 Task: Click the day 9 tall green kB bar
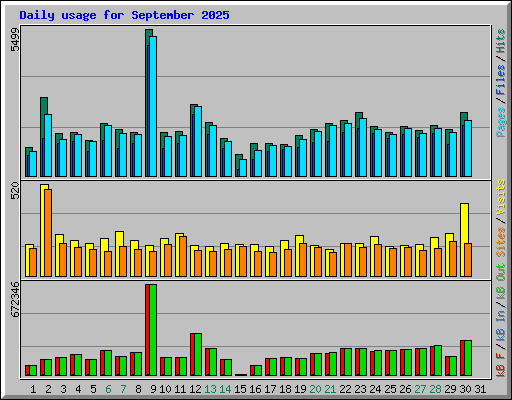pos(153,330)
